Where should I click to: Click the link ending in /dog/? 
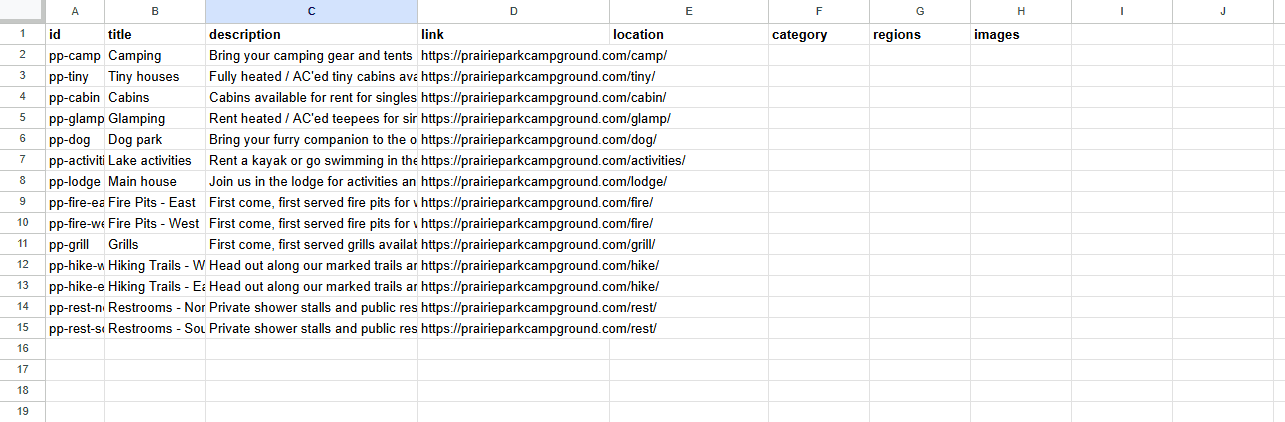coord(538,140)
